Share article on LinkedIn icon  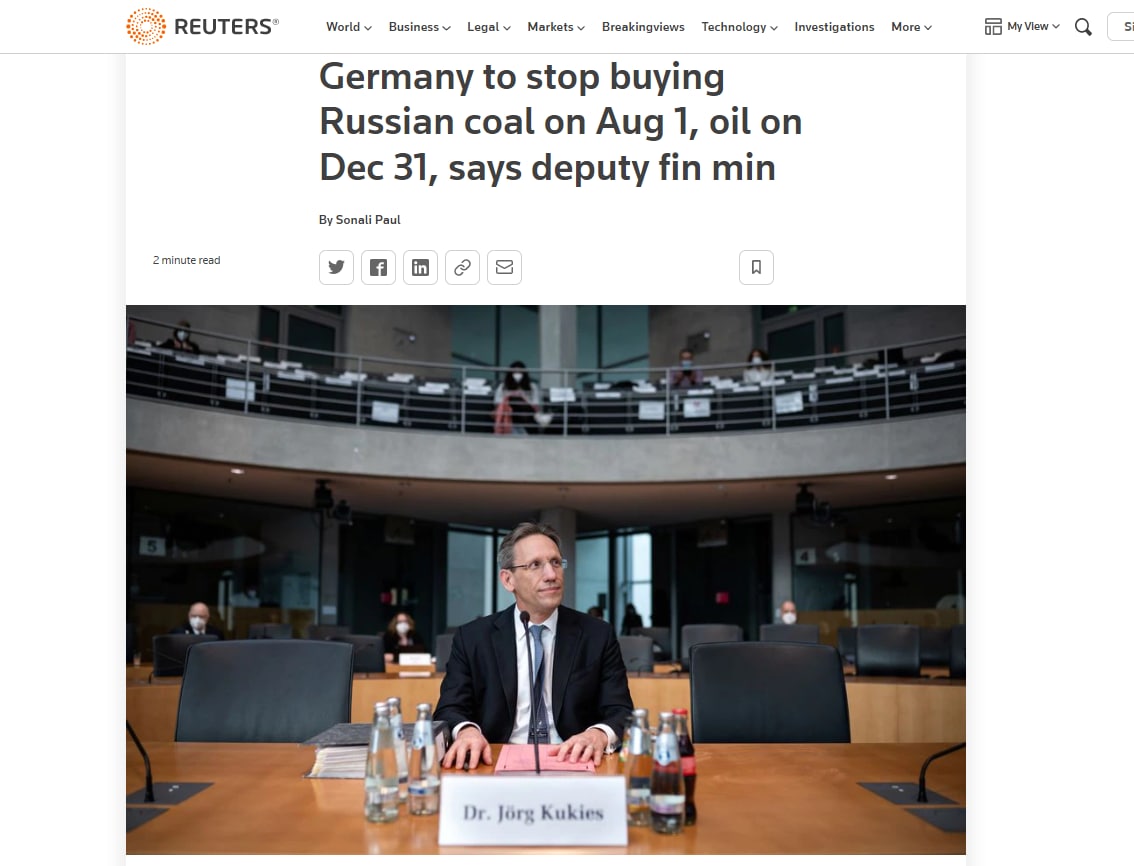coord(420,268)
